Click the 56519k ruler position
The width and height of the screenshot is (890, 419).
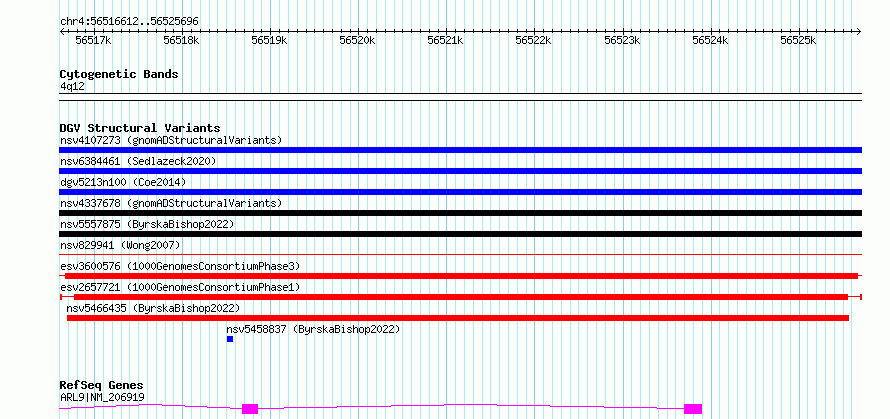(x=270, y=40)
